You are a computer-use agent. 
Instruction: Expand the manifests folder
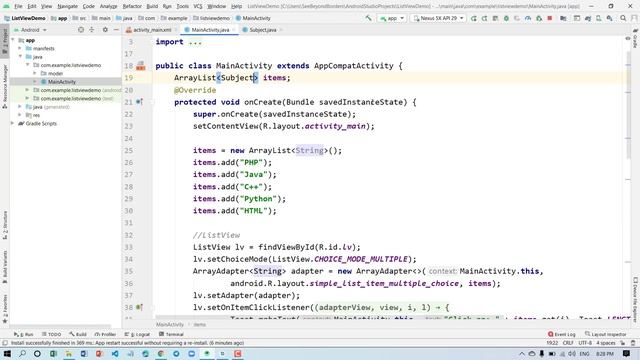pyautogui.click(x=20, y=49)
